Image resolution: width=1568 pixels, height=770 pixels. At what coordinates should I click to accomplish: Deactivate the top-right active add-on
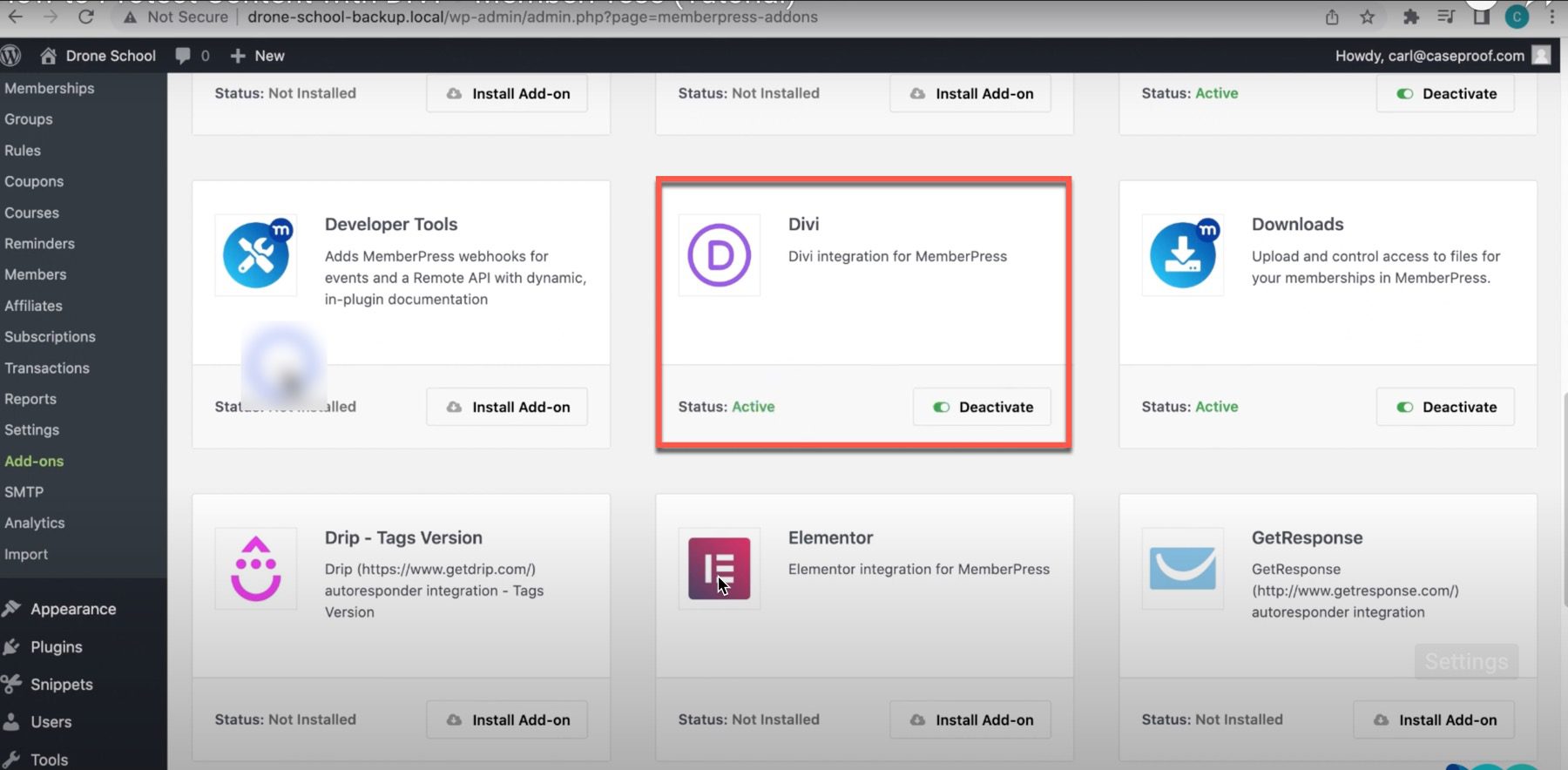tap(1445, 94)
